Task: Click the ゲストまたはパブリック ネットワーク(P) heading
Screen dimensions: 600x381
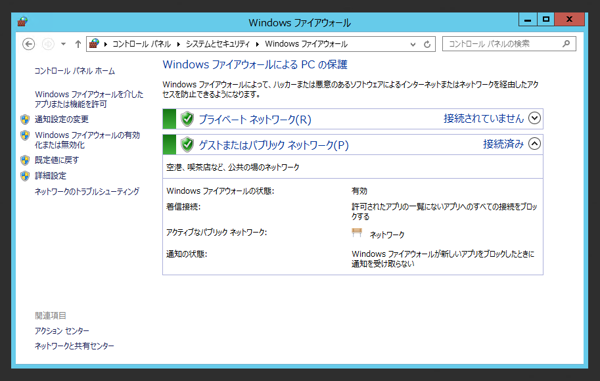Action: point(274,145)
